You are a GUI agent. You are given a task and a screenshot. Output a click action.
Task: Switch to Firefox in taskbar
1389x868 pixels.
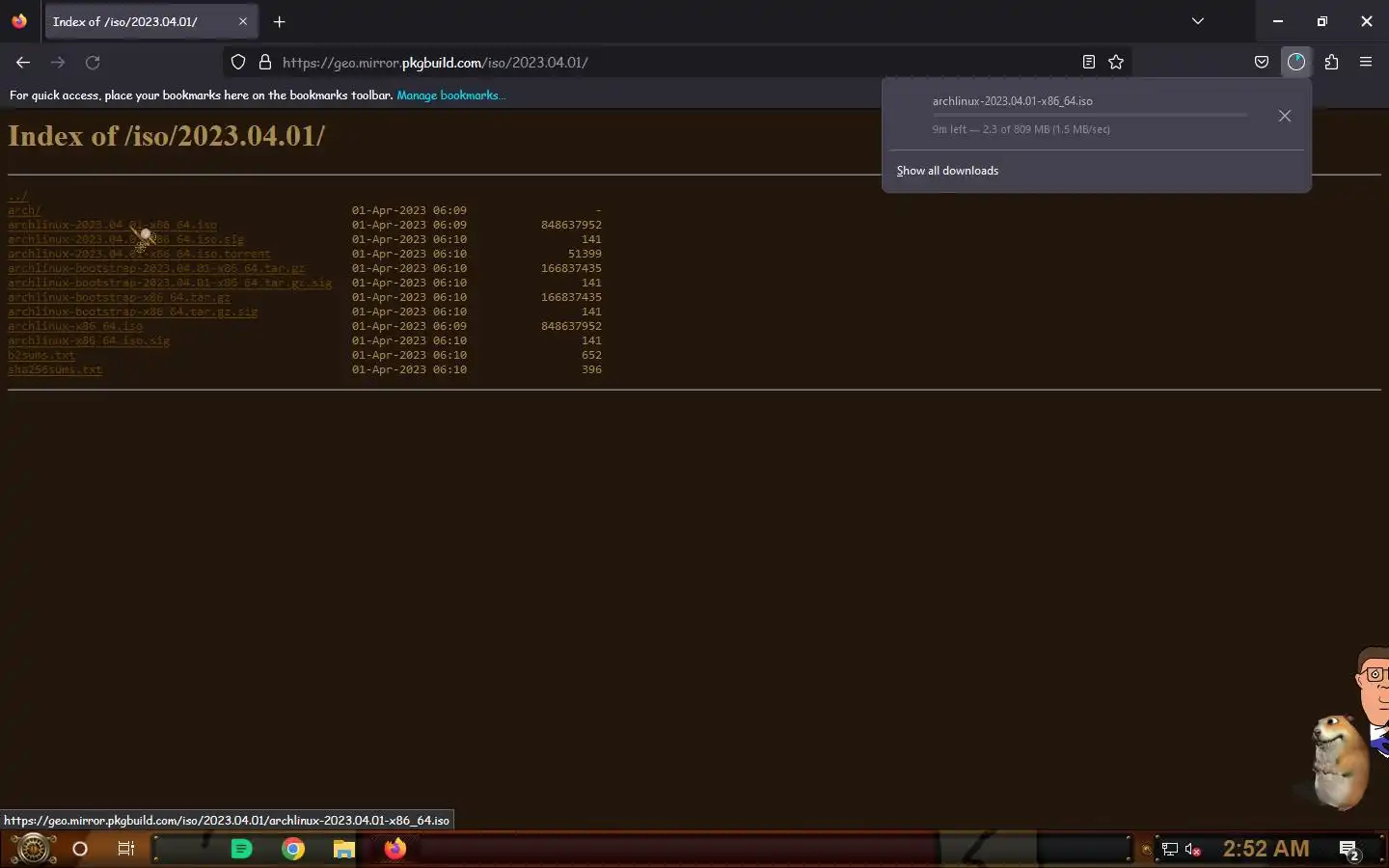click(395, 849)
